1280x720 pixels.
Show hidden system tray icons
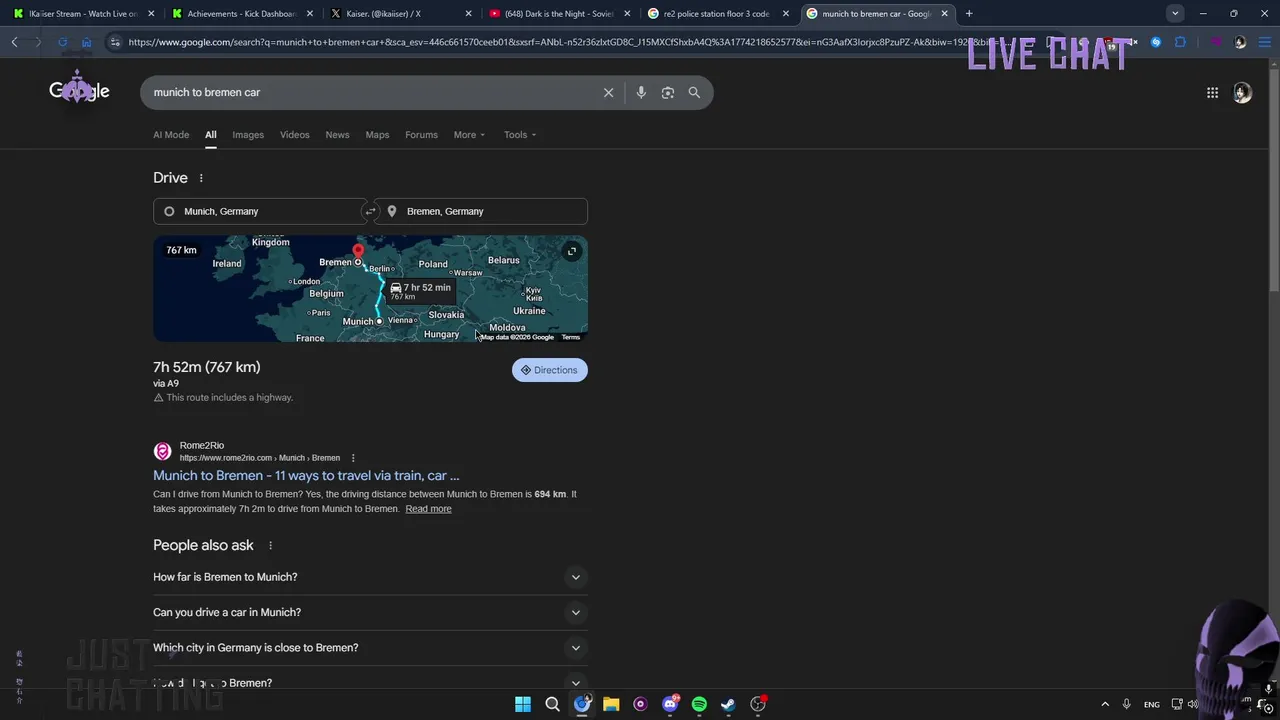click(1105, 704)
